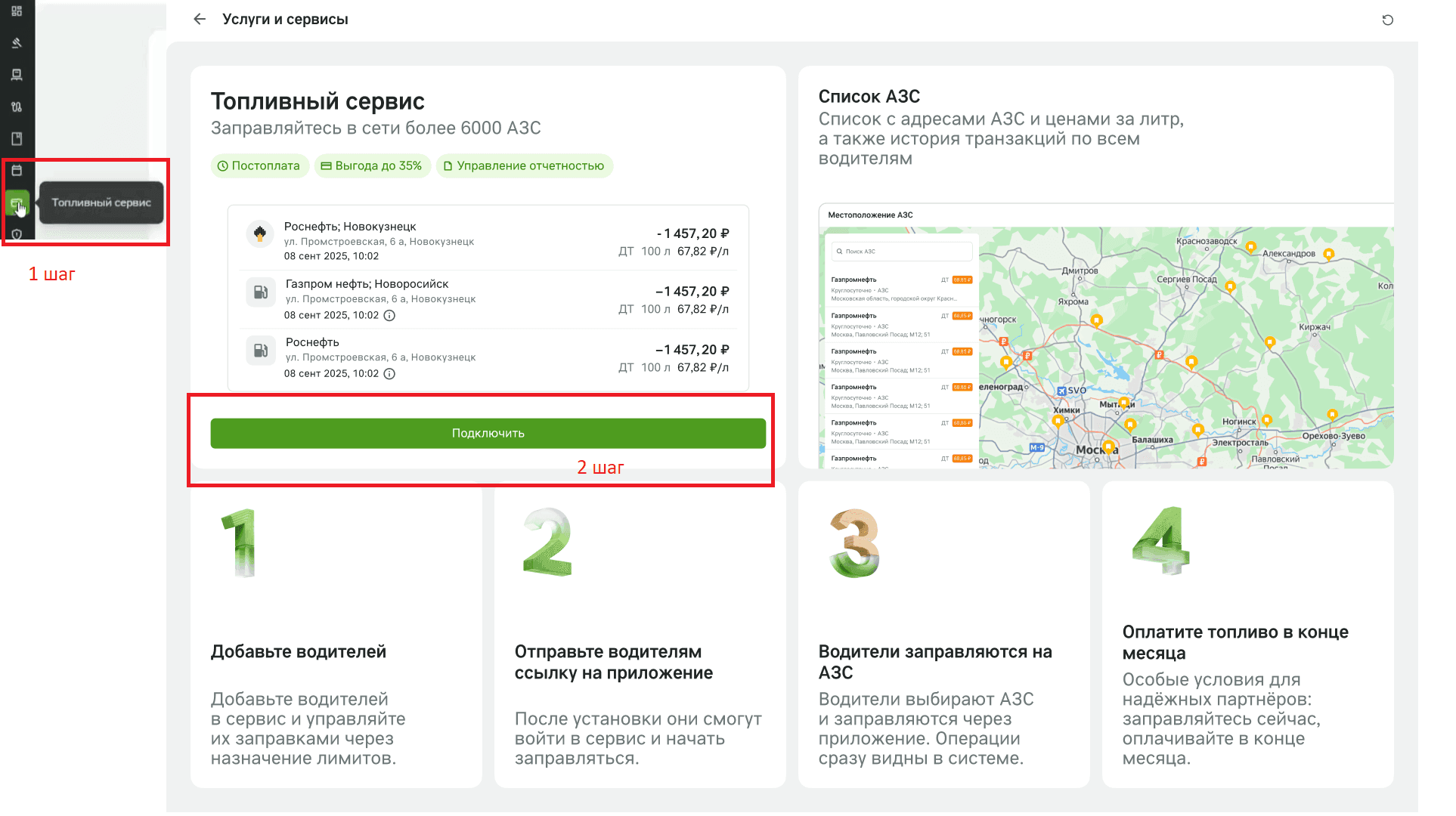Select the map pin near Сергиев Посад
Viewport: 1456px width, 816px height.
1231,286
